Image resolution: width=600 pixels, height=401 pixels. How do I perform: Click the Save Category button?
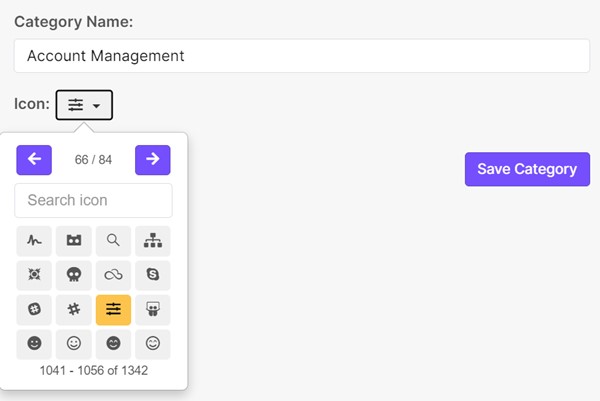tap(527, 169)
